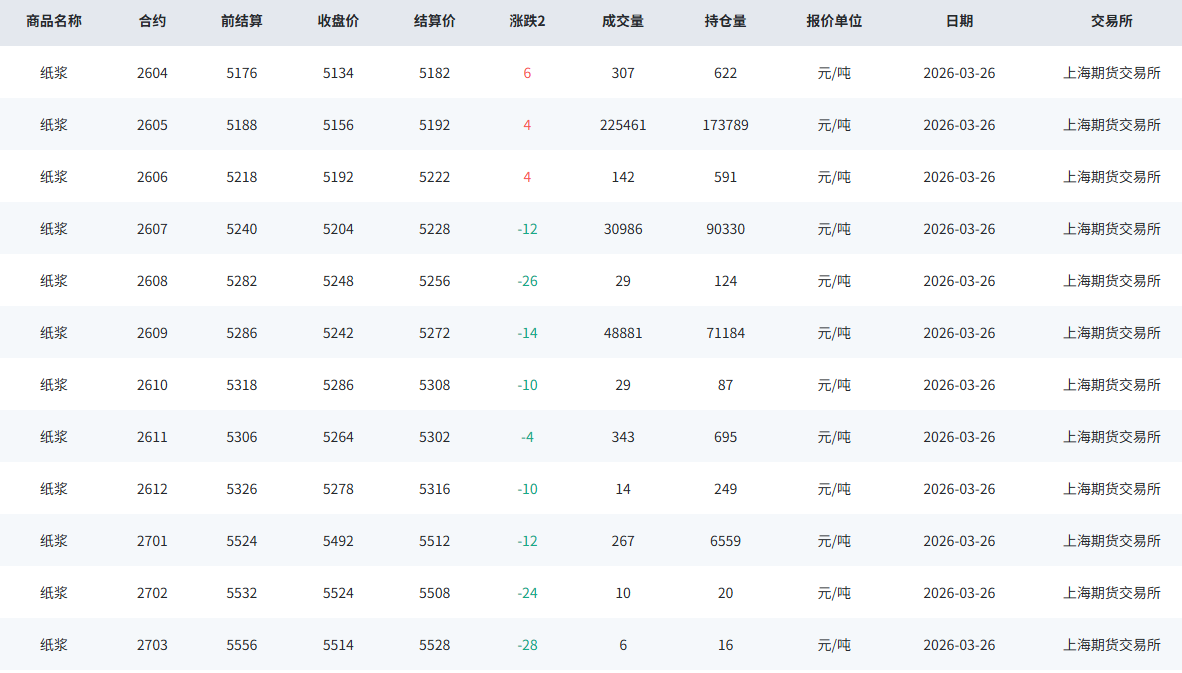1182x673 pixels.
Task: Click the 日期 column header
Action: 959,21
